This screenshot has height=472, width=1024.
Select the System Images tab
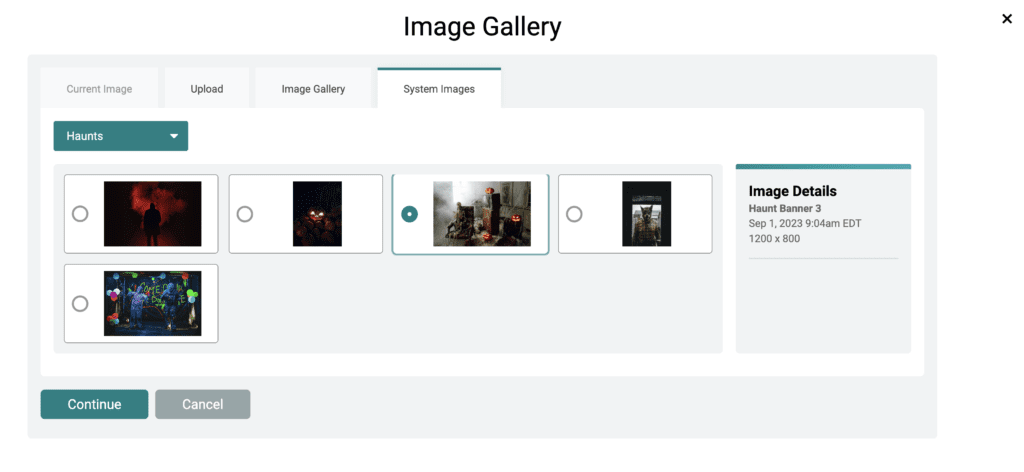tap(439, 89)
